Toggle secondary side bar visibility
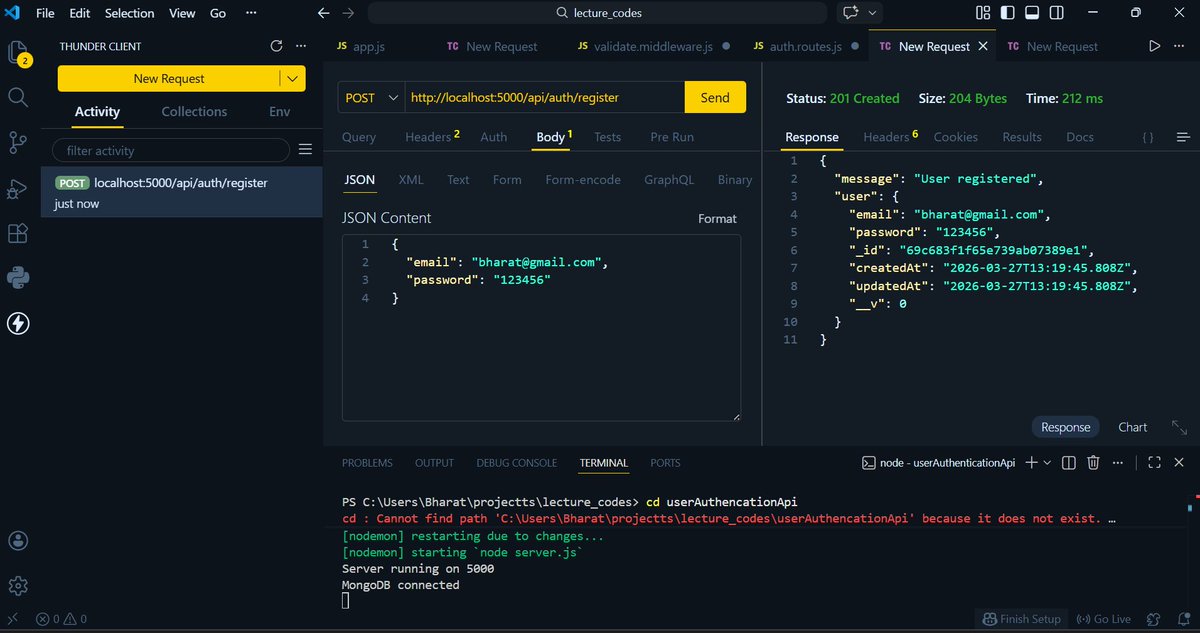1200x633 pixels. (x=1055, y=13)
